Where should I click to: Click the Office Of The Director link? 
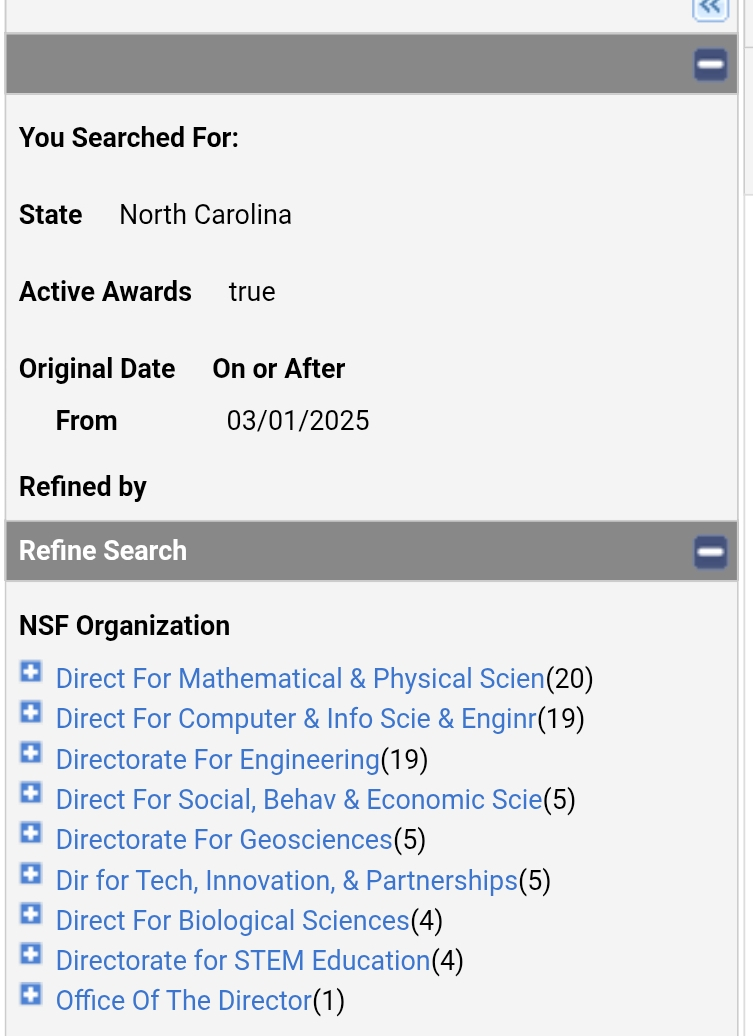[x=184, y=1001]
